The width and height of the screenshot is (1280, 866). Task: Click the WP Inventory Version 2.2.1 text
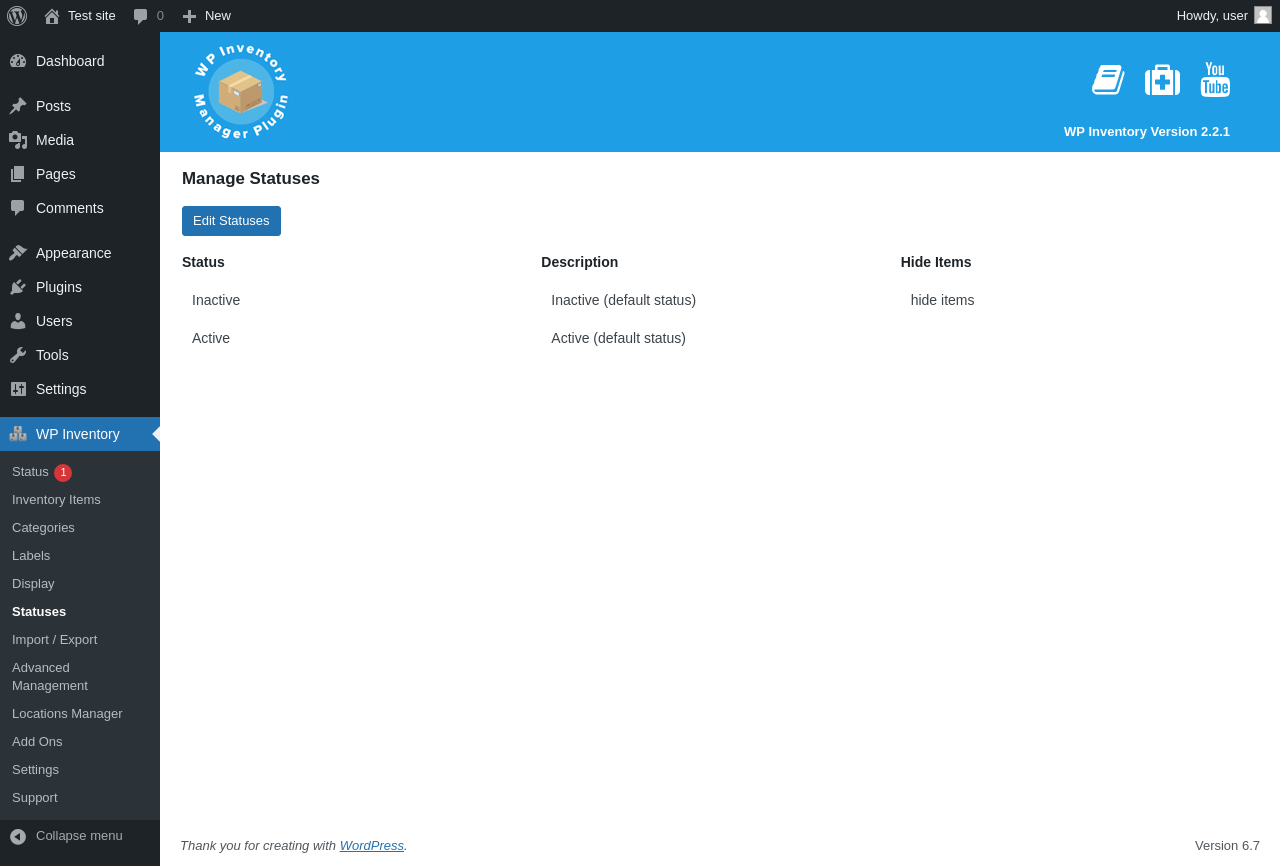pos(1147,132)
